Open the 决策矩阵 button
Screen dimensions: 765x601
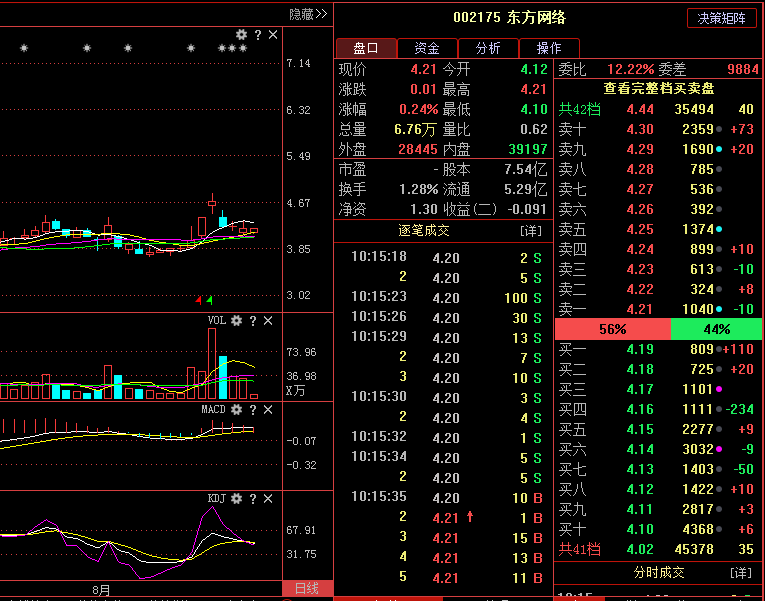click(722, 19)
